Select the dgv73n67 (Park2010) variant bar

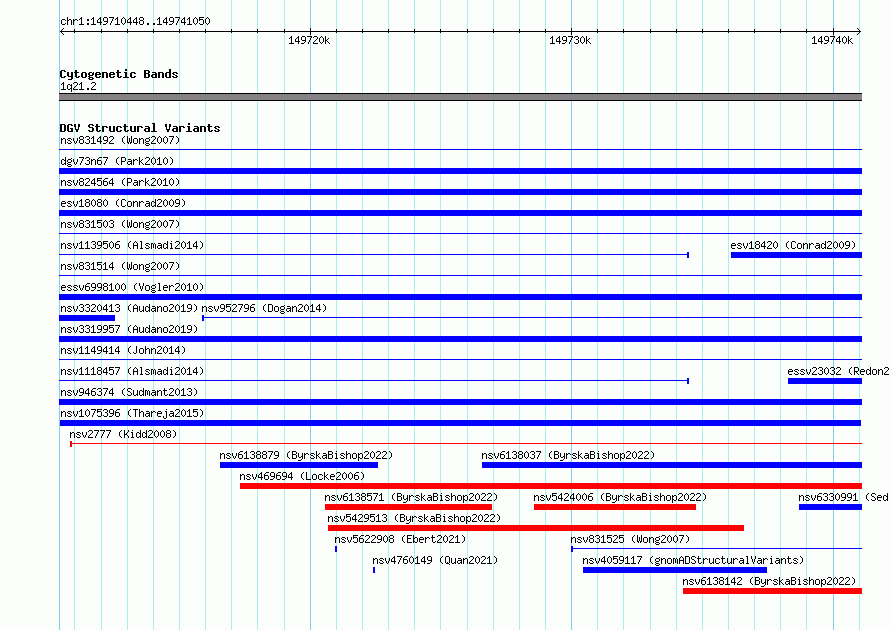(460, 171)
